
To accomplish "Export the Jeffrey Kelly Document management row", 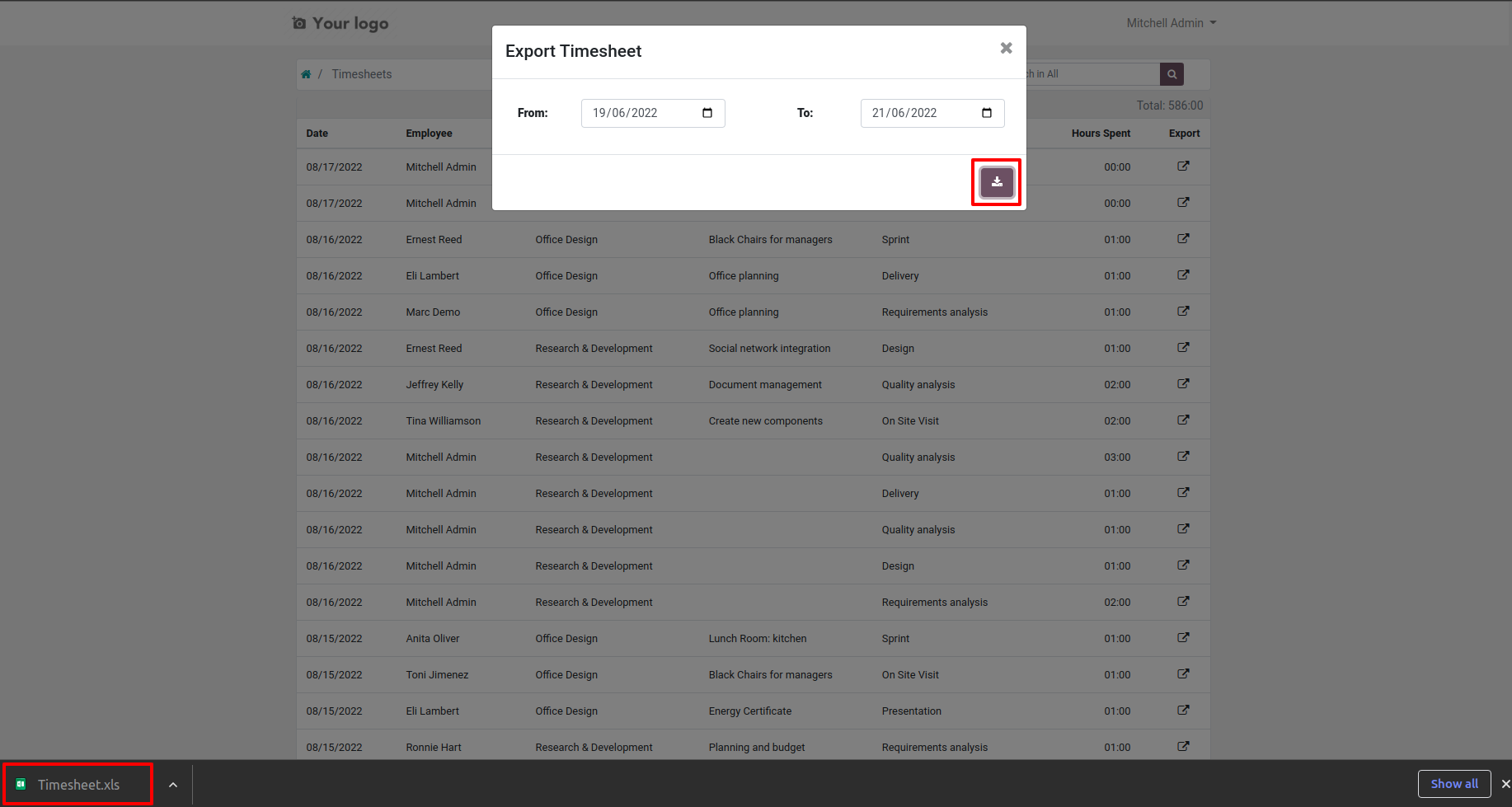I will pos(1183,384).
